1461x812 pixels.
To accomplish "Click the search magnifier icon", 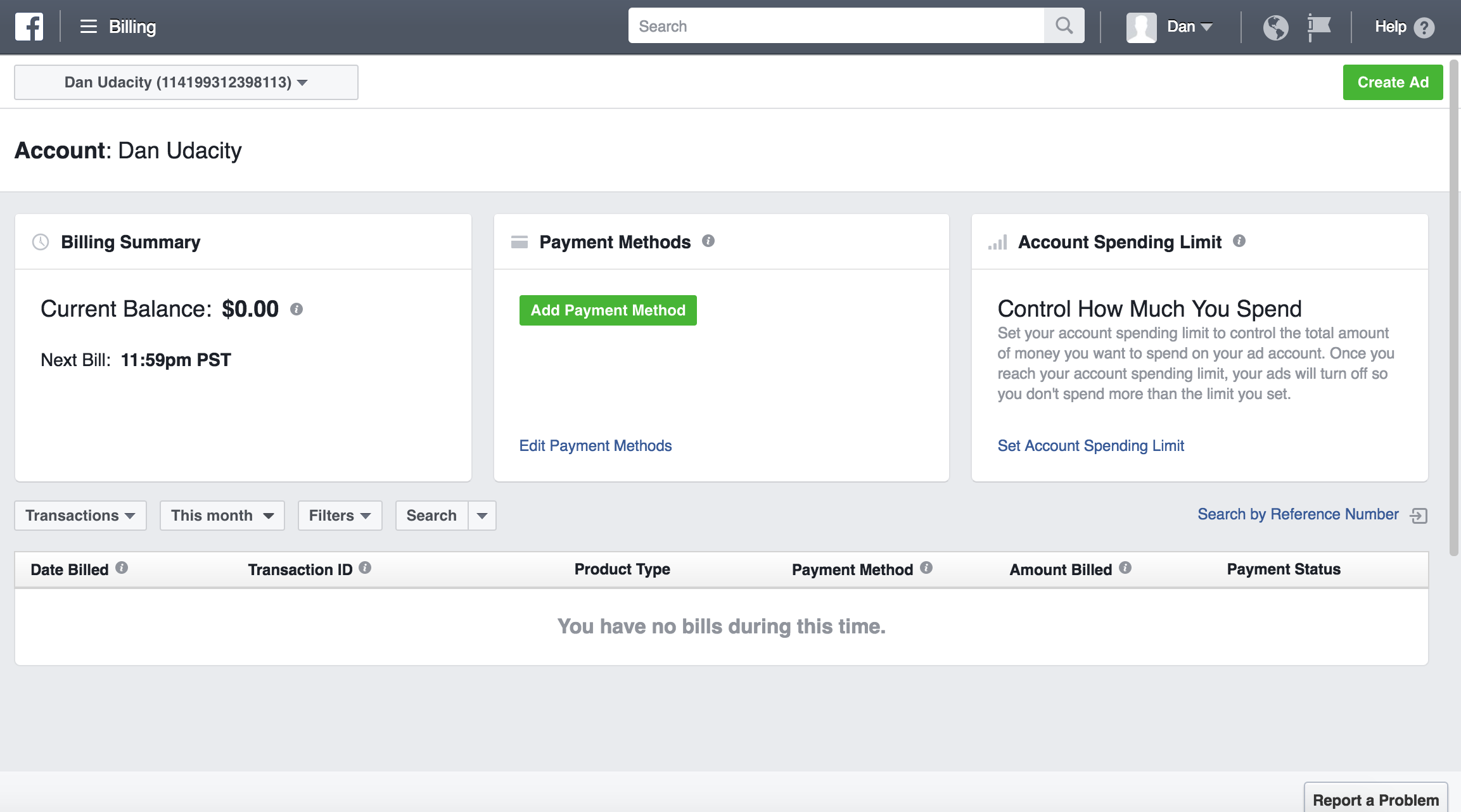I will point(1063,25).
